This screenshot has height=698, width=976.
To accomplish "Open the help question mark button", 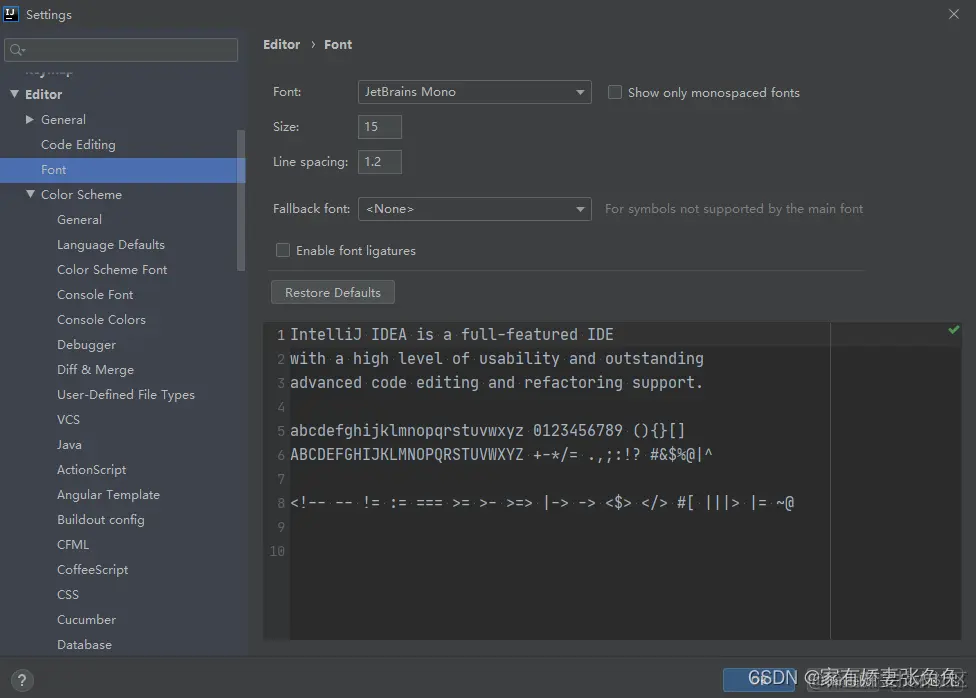I will click(x=22, y=680).
